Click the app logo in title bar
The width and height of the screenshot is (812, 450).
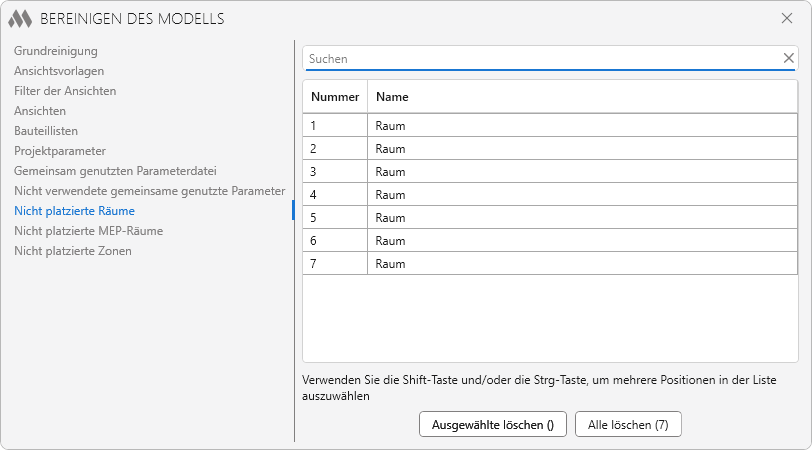pyautogui.click(x=20, y=18)
